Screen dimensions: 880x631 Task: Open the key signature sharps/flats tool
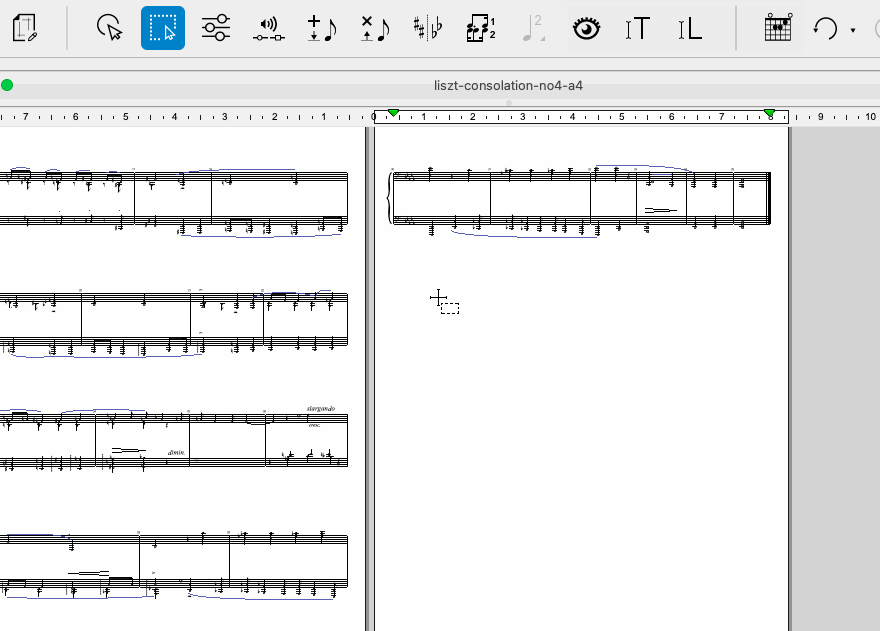(x=428, y=28)
